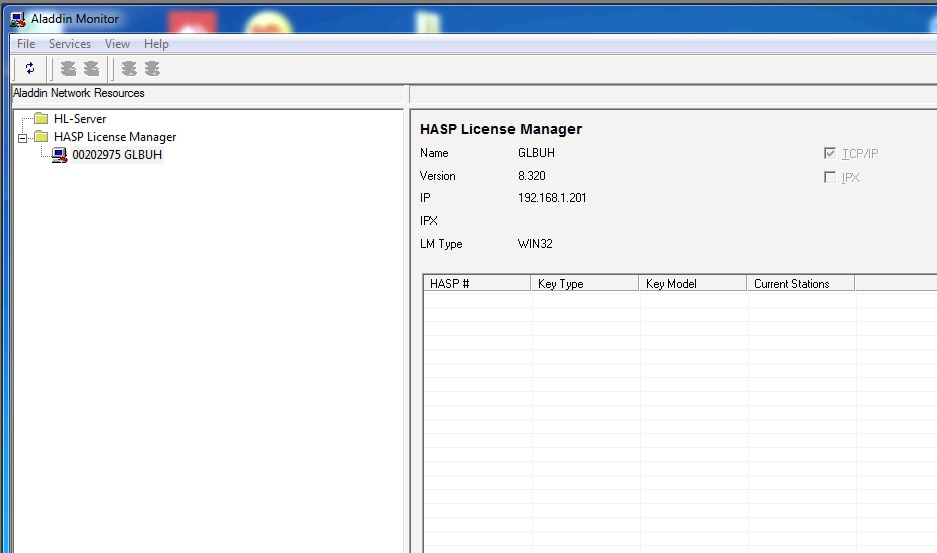The height and width of the screenshot is (553, 937).
Task: Click the Key Type column header
Action: pyautogui.click(x=585, y=283)
